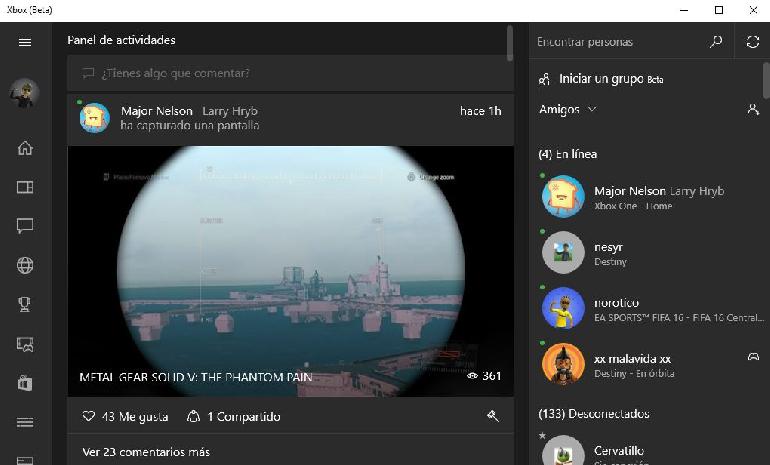Open nesyr avatar in friends list
This screenshot has height=465, width=770.
pyautogui.click(x=563, y=252)
